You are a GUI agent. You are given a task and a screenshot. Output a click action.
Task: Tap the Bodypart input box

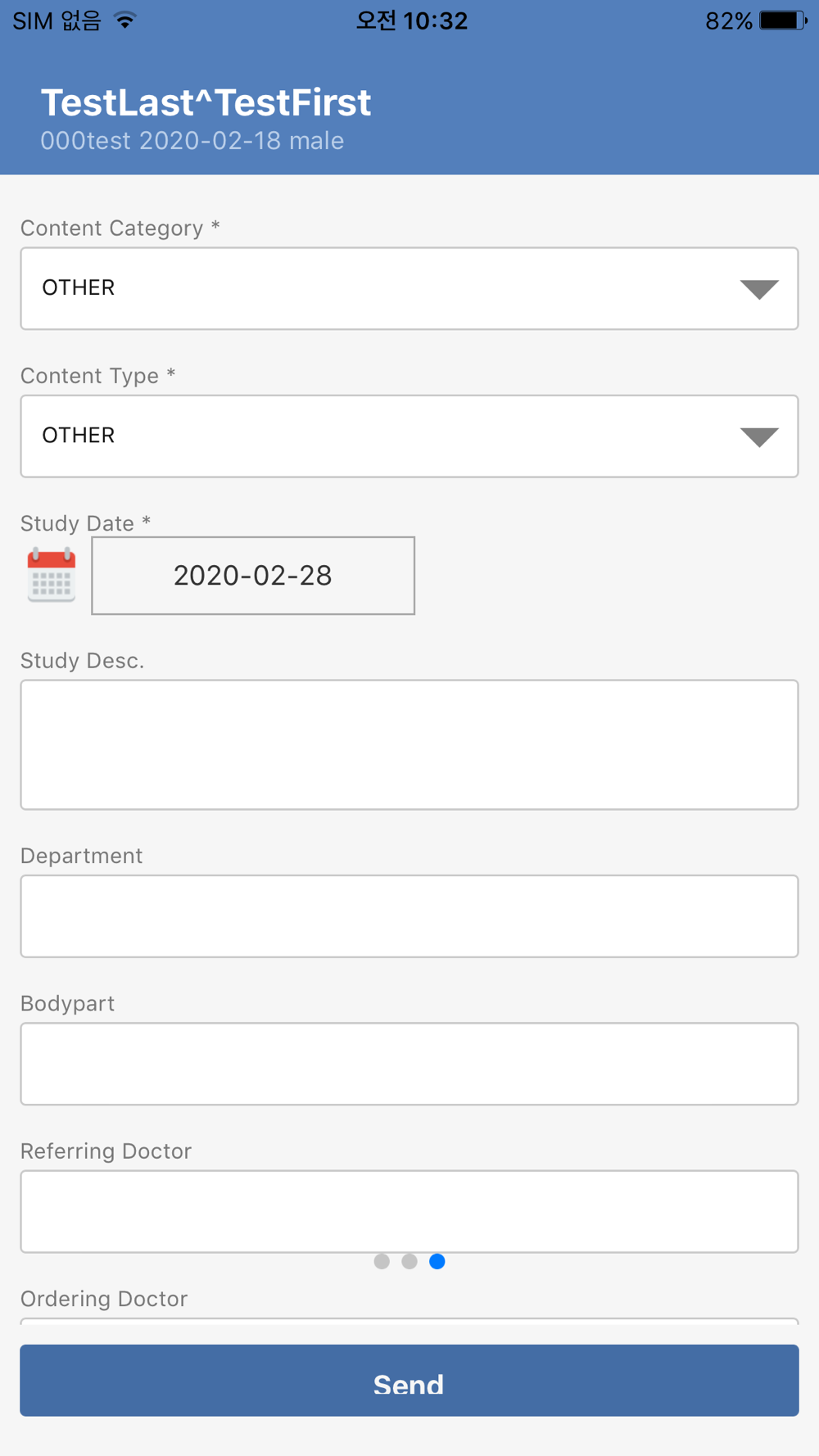tap(409, 1063)
